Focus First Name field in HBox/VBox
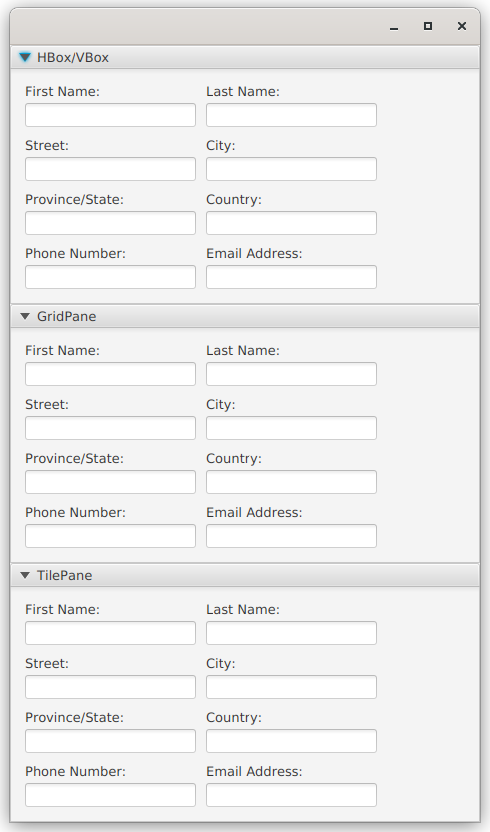Viewport: 490px width, 832px height. 110,115
